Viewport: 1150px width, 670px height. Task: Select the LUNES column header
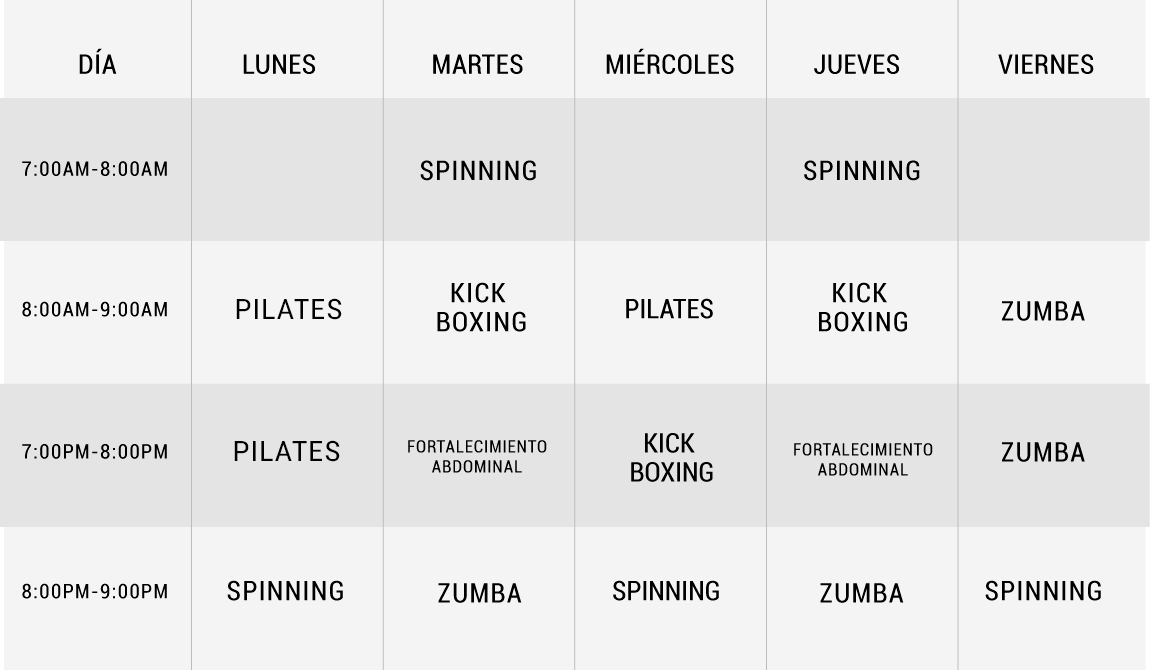coord(279,65)
